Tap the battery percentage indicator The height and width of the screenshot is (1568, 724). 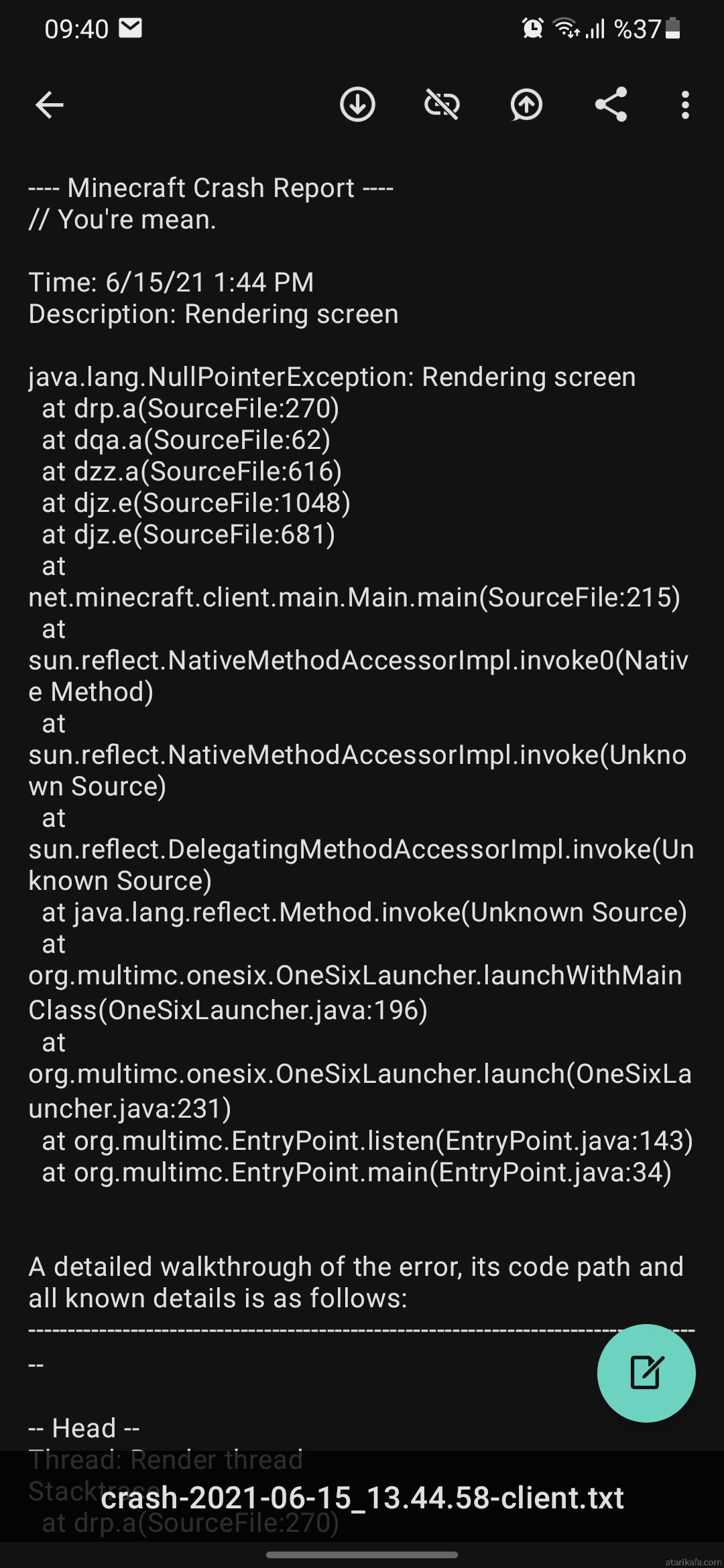click(x=638, y=29)
